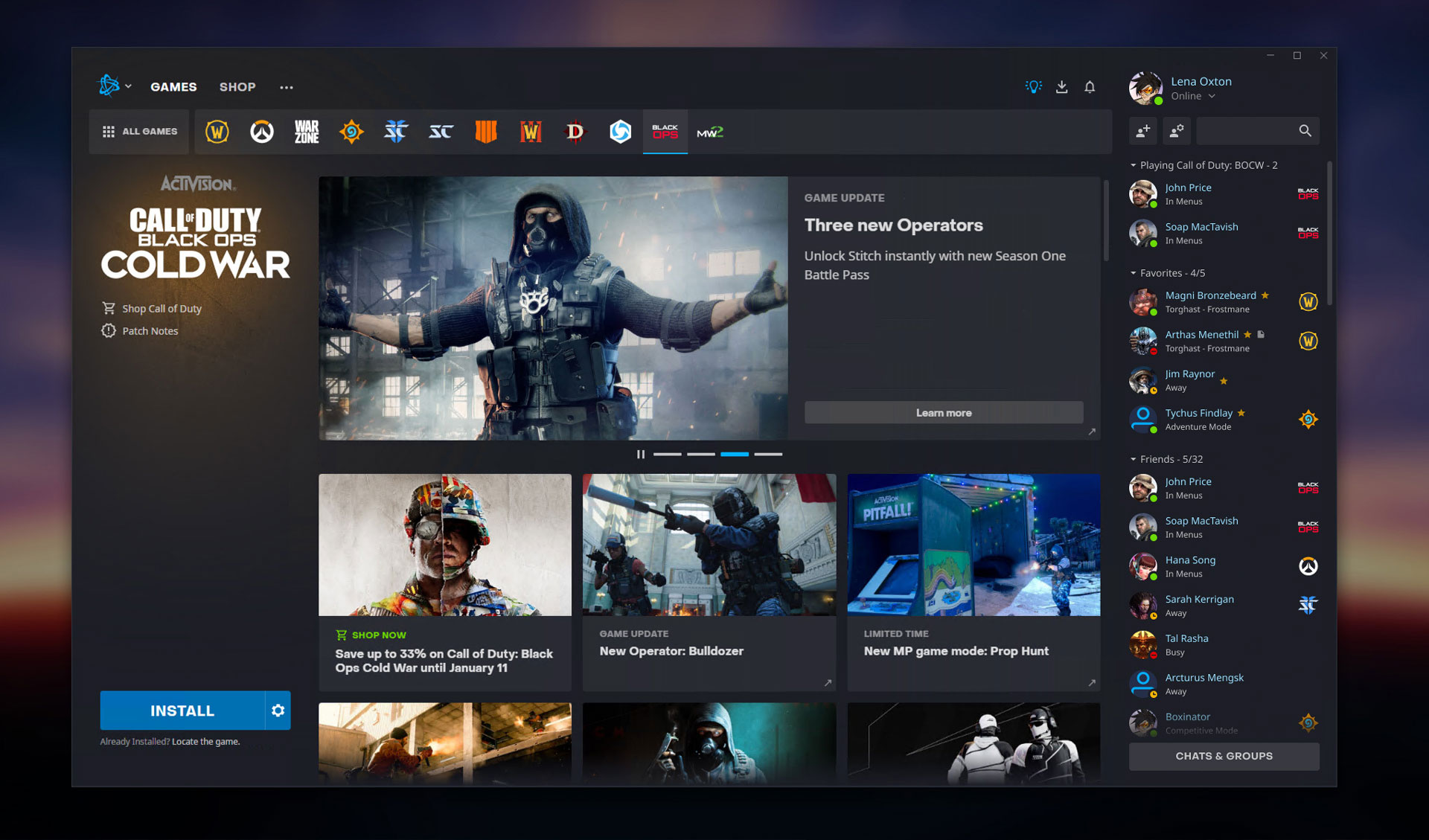The image size is (1429, 840).
Task: Select the Warzone game icon
Action: point(305,133)
